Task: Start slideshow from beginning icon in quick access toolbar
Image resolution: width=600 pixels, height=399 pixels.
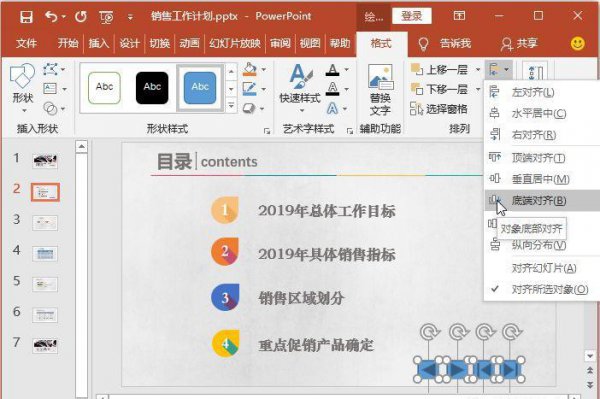Action: tap(106, 17)
